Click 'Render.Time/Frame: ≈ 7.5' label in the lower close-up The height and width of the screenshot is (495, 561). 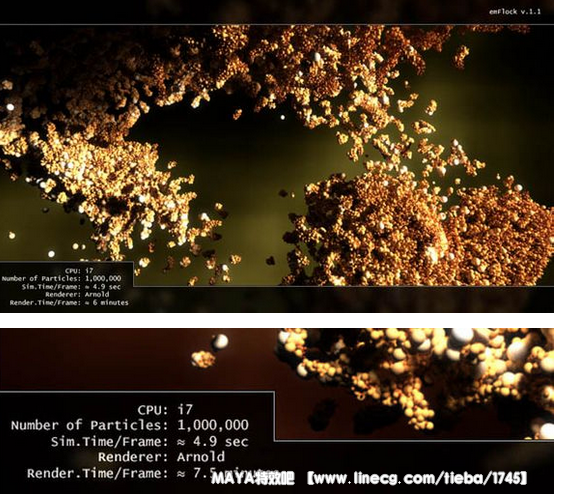122,474
